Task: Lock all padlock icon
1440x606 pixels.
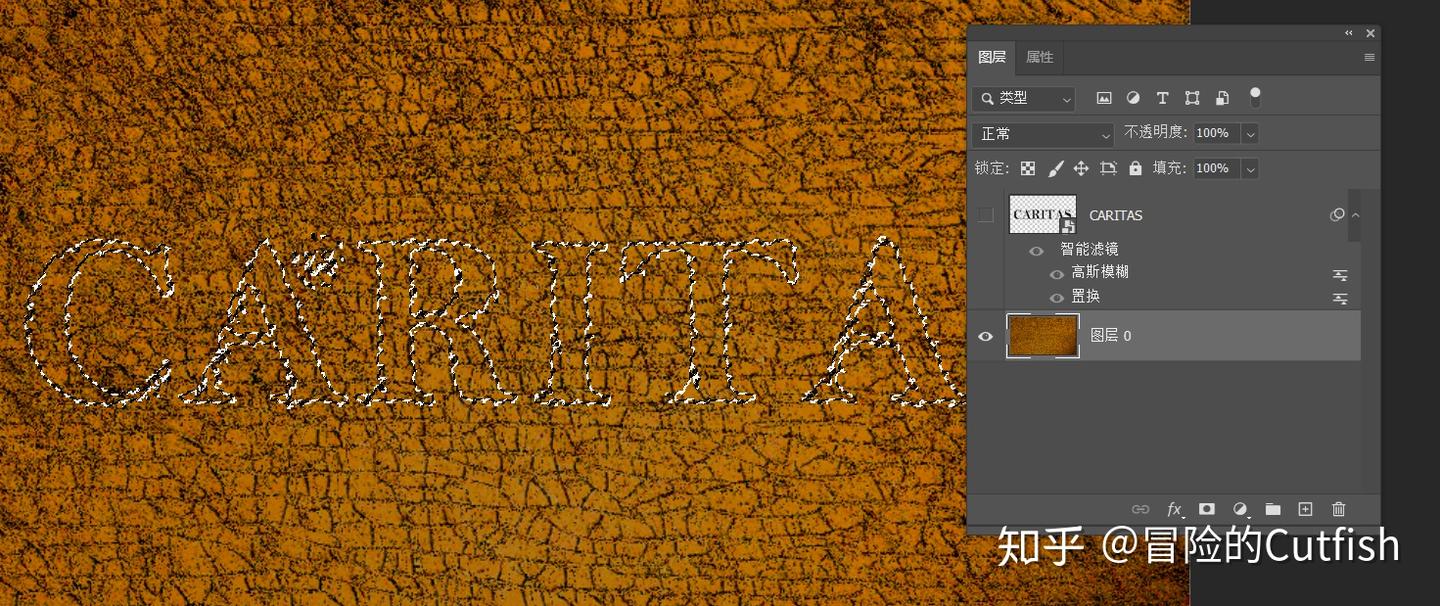Action: click(x=1135, y=168)
